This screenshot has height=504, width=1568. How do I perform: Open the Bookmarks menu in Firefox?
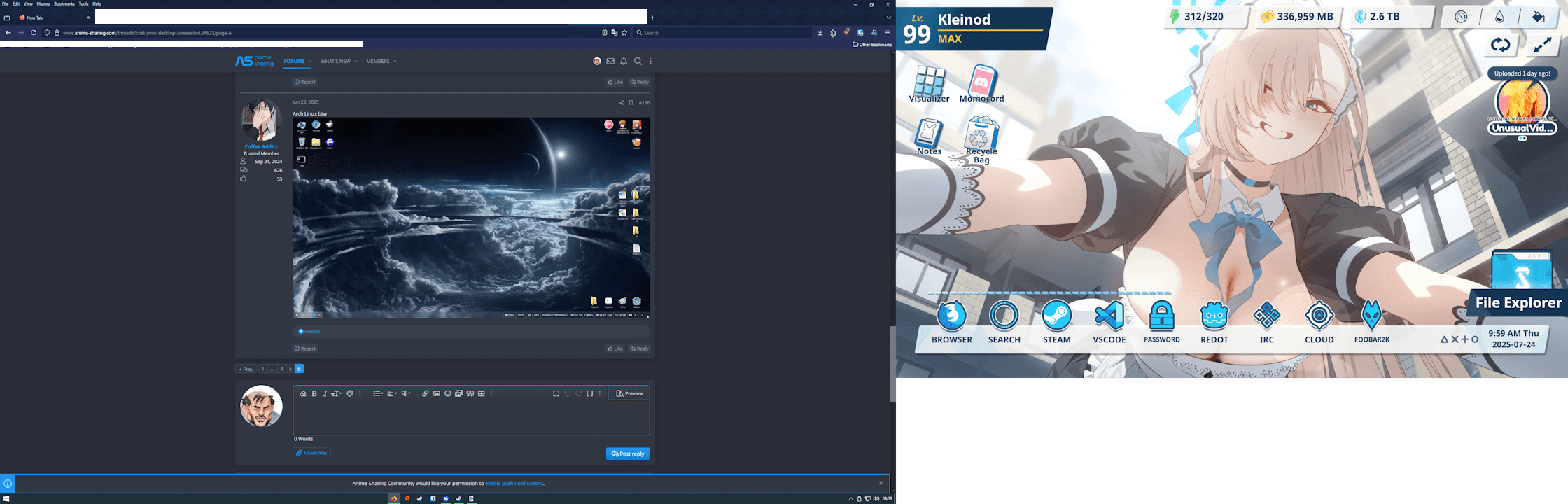(x=64, y=4)
